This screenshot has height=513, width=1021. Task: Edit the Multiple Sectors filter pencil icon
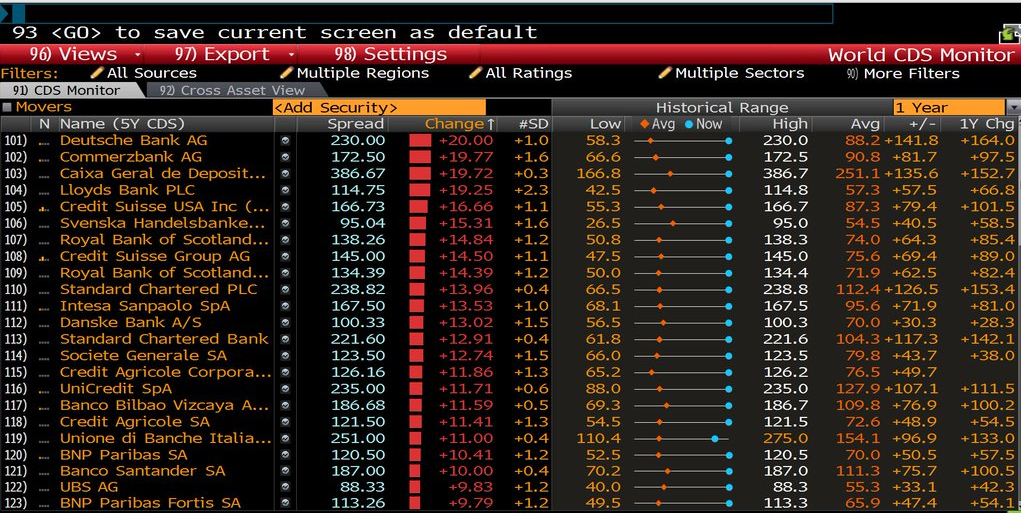tap(665, 73)
